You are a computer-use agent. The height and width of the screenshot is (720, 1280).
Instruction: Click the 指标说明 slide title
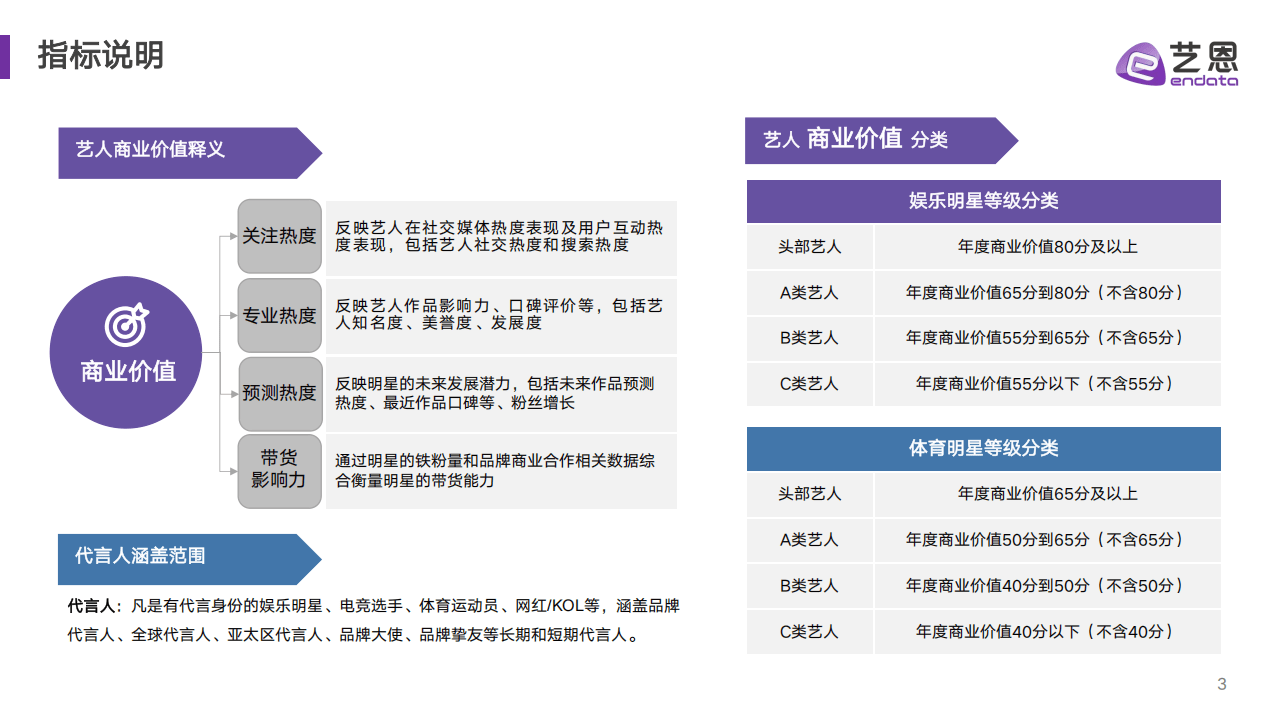click(x=100, y=55)
